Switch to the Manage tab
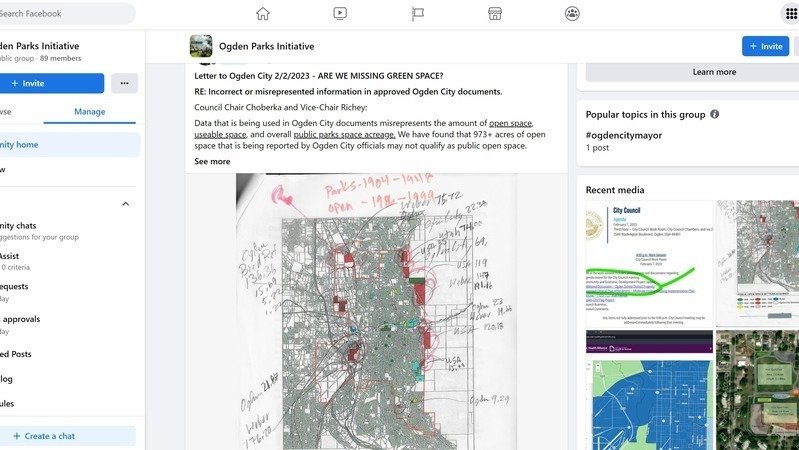 [x=90, y=112]
